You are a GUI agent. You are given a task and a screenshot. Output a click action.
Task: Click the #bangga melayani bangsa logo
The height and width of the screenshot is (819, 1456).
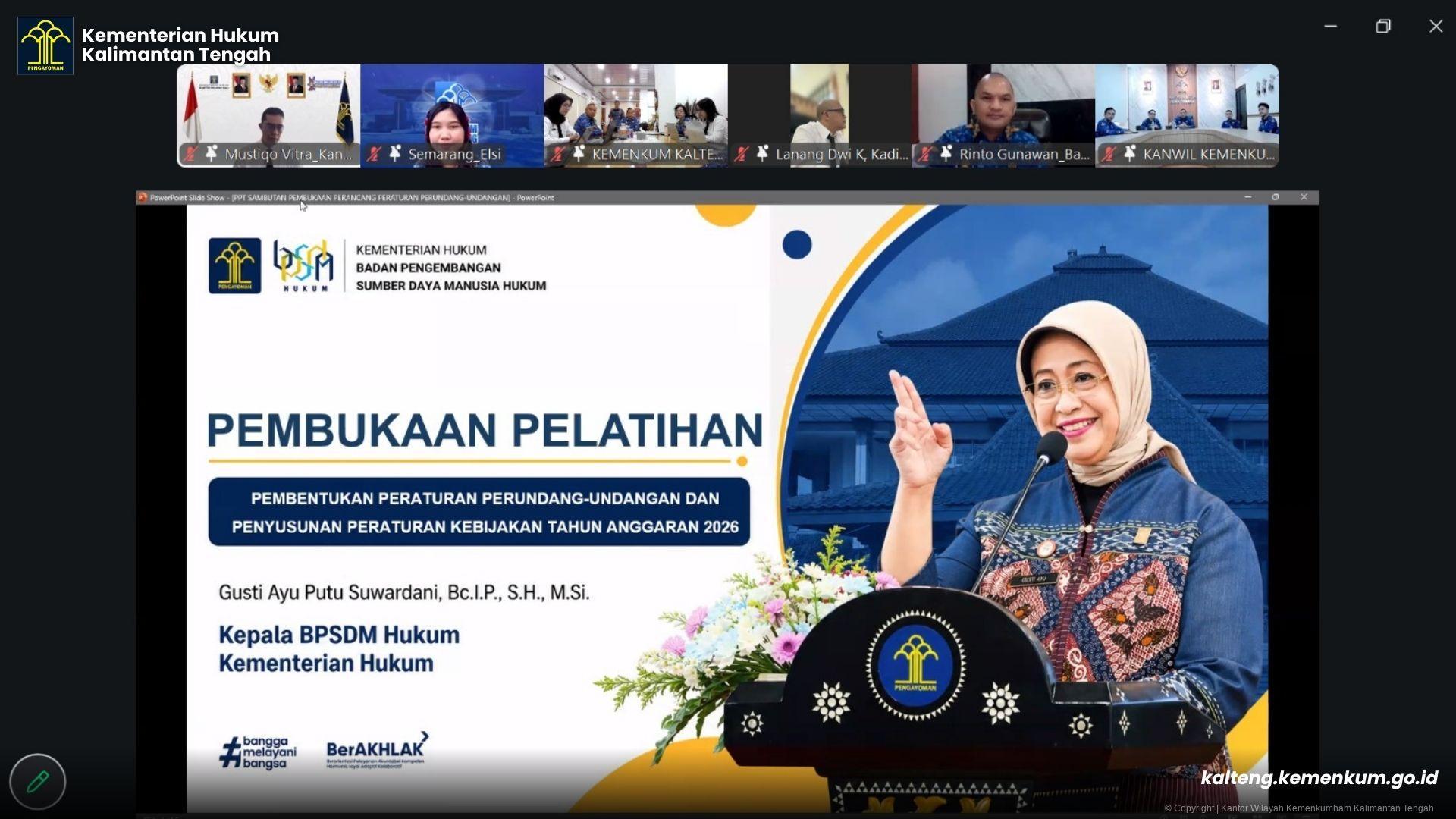click(258, 752)
